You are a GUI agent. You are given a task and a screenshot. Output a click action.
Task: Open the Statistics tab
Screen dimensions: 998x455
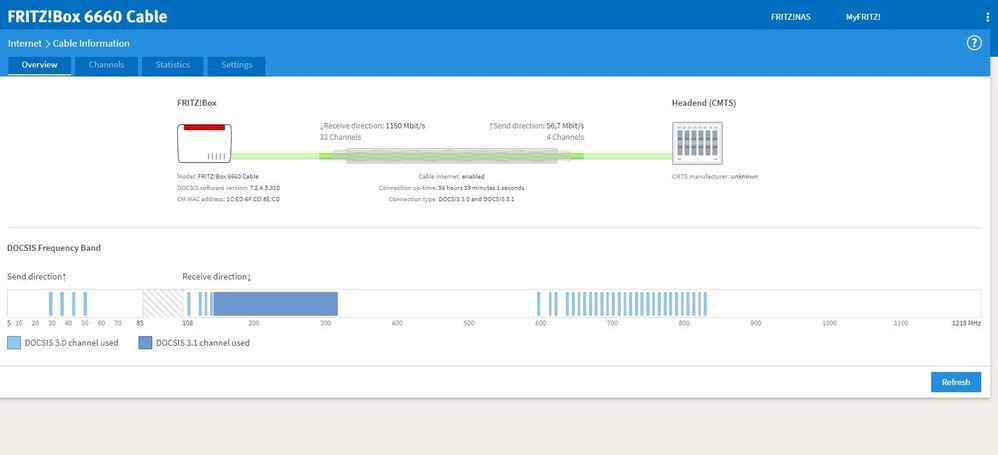tap(172, 65)
